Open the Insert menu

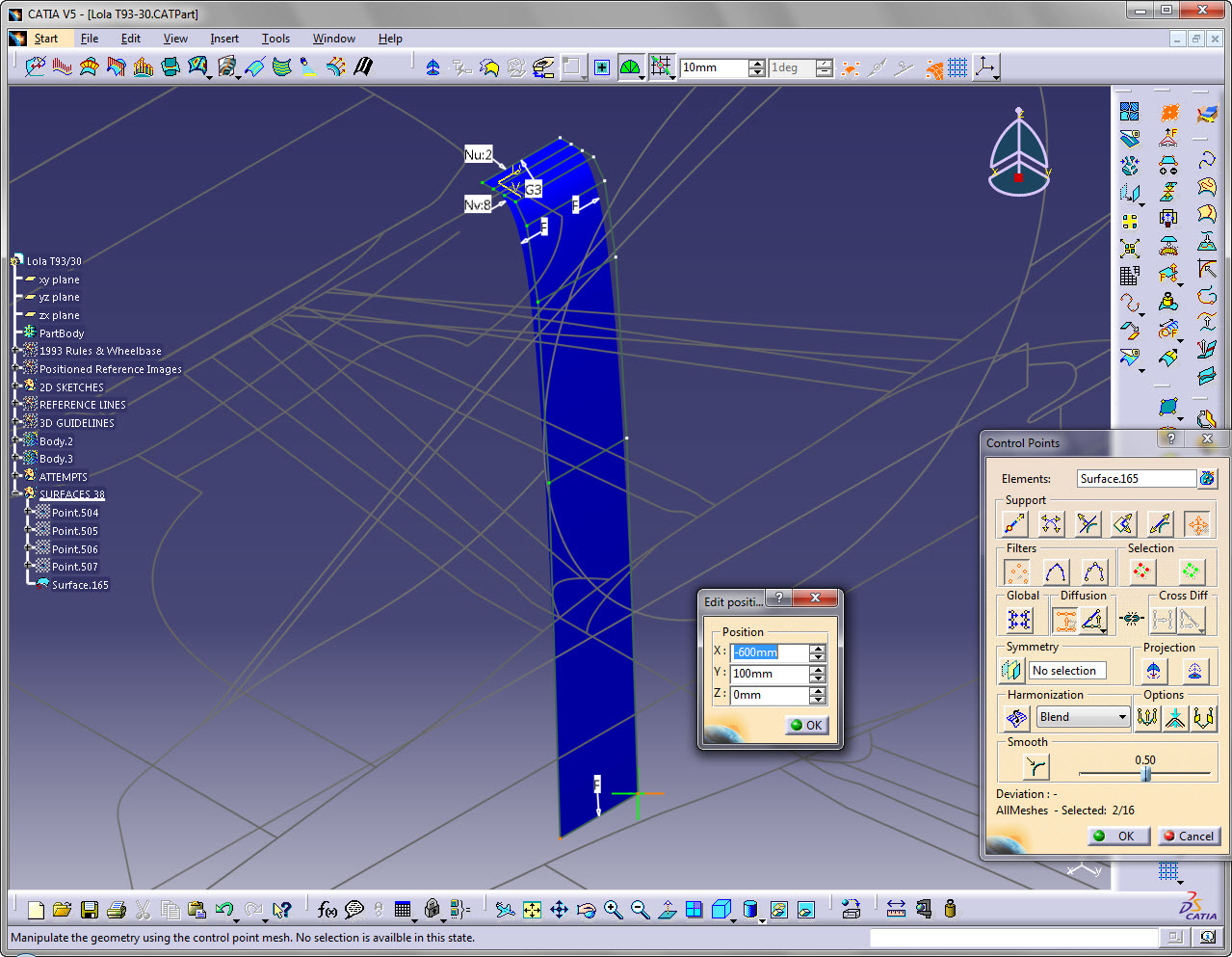[224, 39]
